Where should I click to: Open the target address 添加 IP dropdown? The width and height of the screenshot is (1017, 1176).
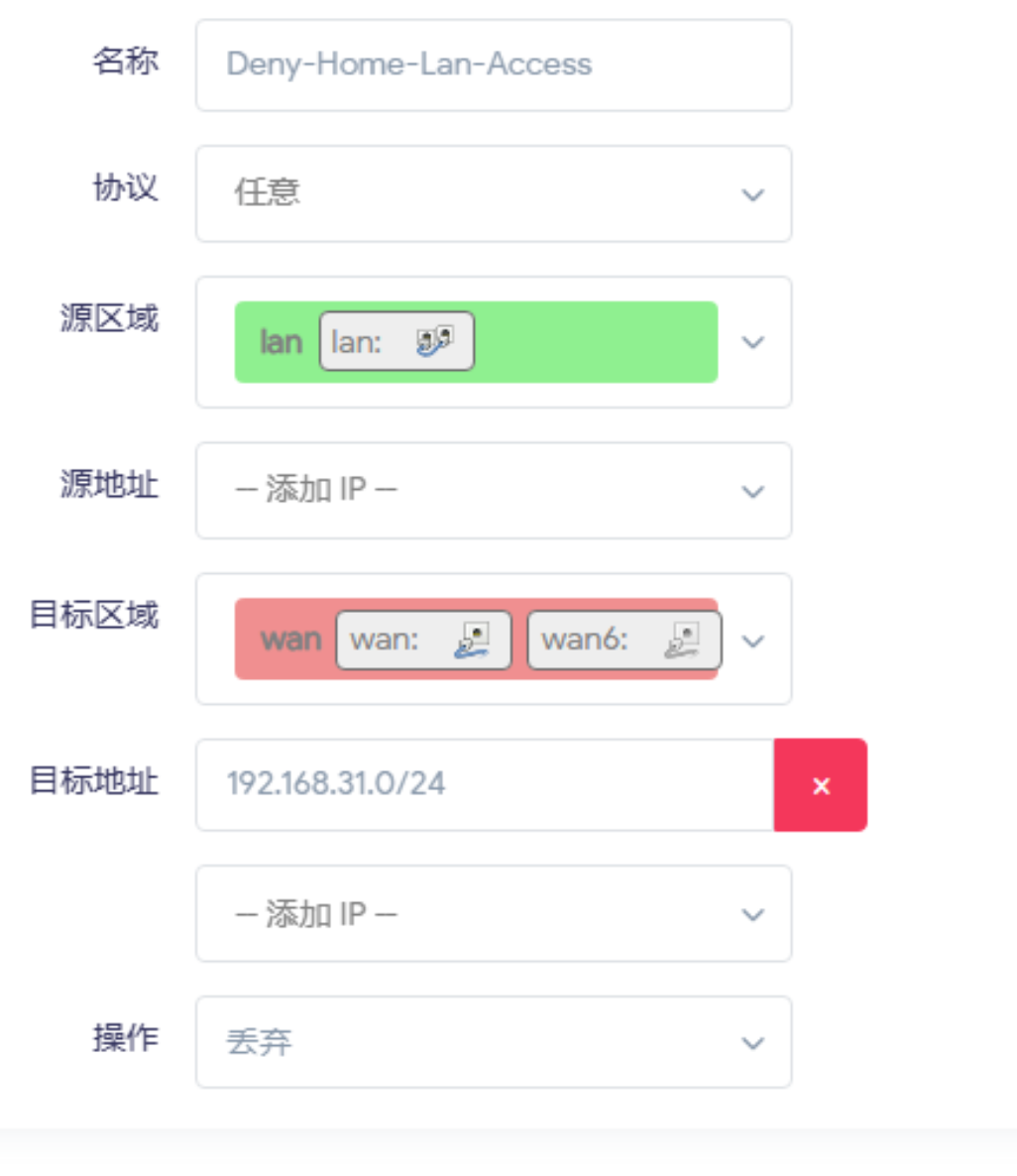(x=494, y=913)
